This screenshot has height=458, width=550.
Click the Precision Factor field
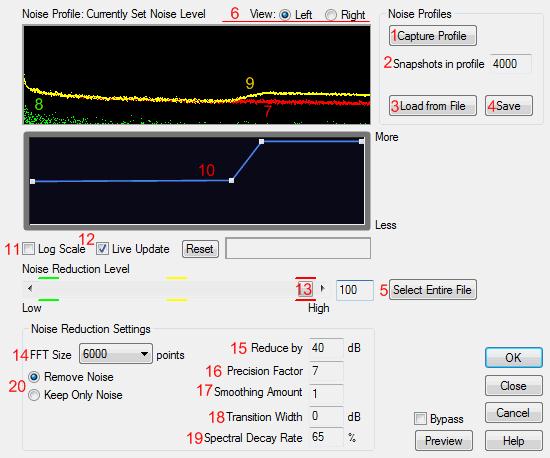[x=326, y=371]
